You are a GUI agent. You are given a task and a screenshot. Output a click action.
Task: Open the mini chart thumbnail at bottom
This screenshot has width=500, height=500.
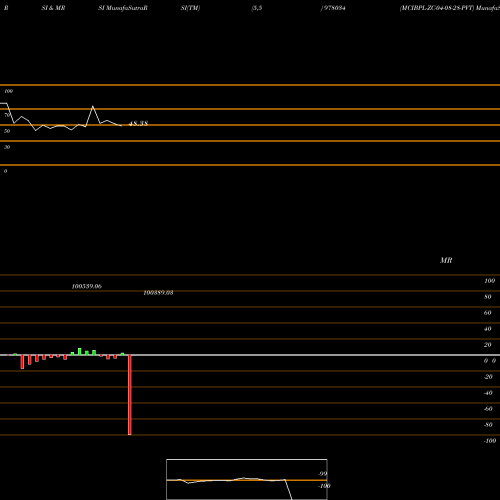pyautogui.click(x=247, y=479)
